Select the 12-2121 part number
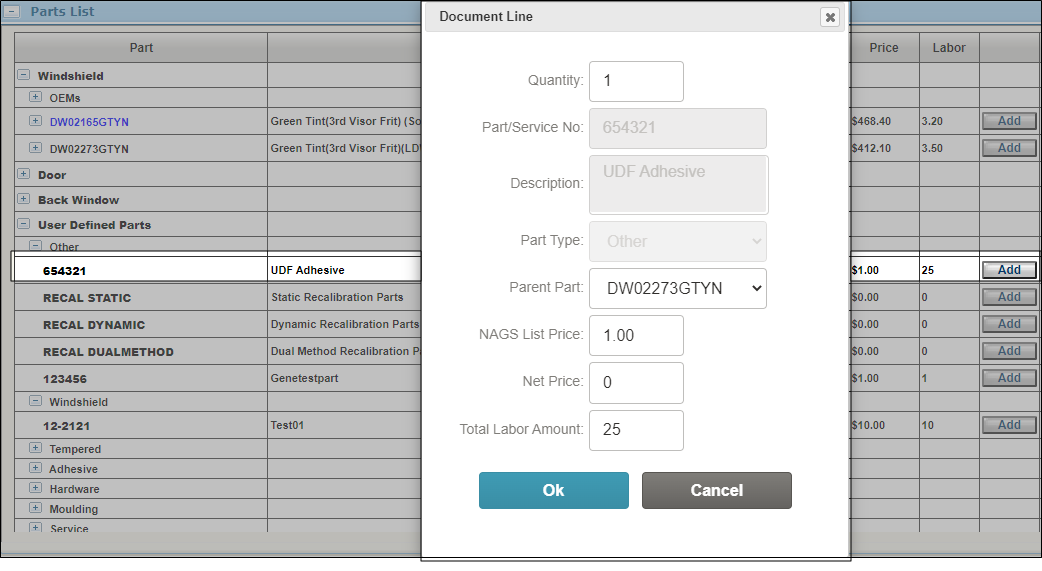This screenshot has height=571, width=1042. pyautogui.click(x=66, y=426)
